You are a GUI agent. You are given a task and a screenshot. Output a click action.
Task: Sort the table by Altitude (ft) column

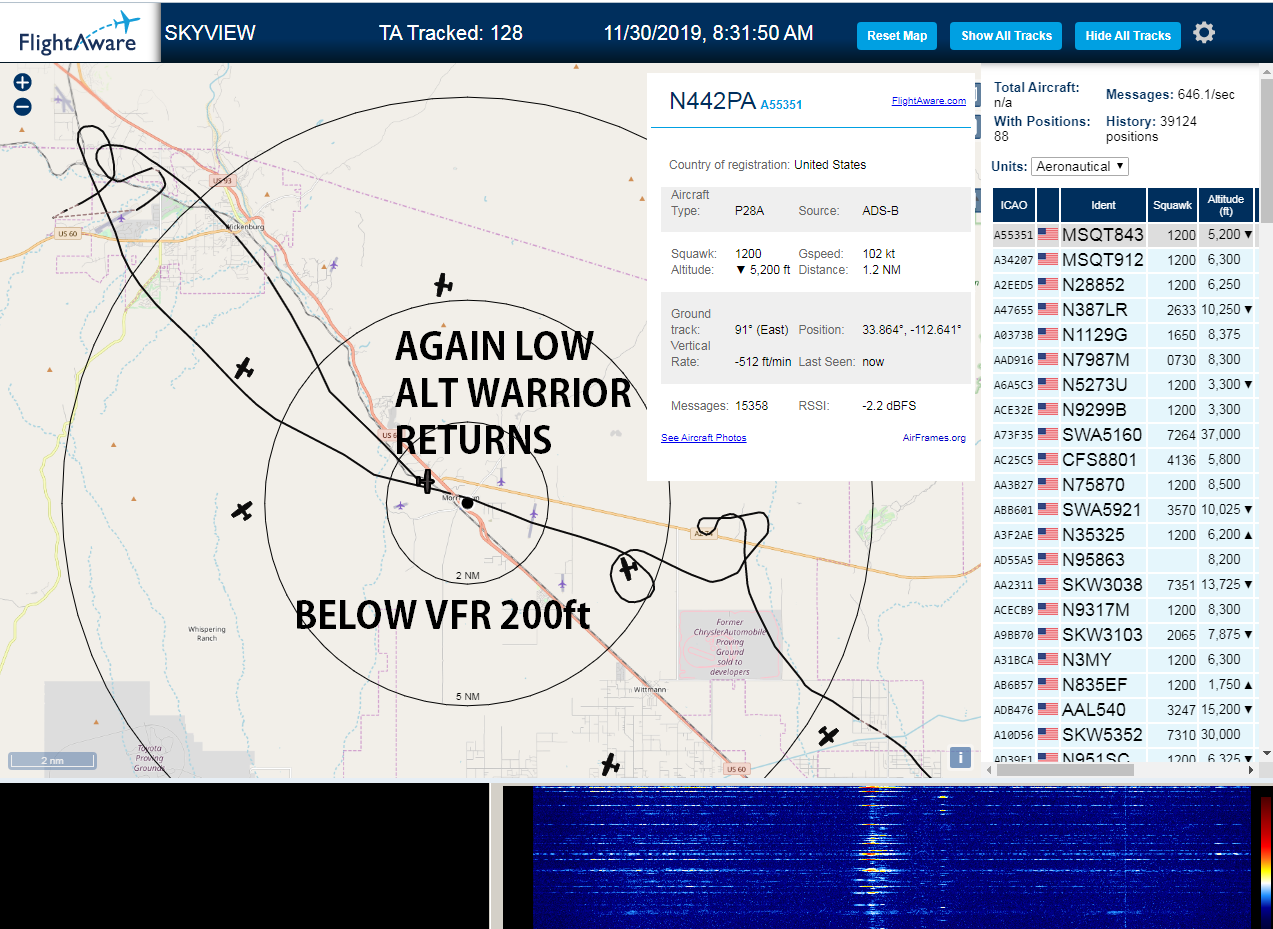1225,205
